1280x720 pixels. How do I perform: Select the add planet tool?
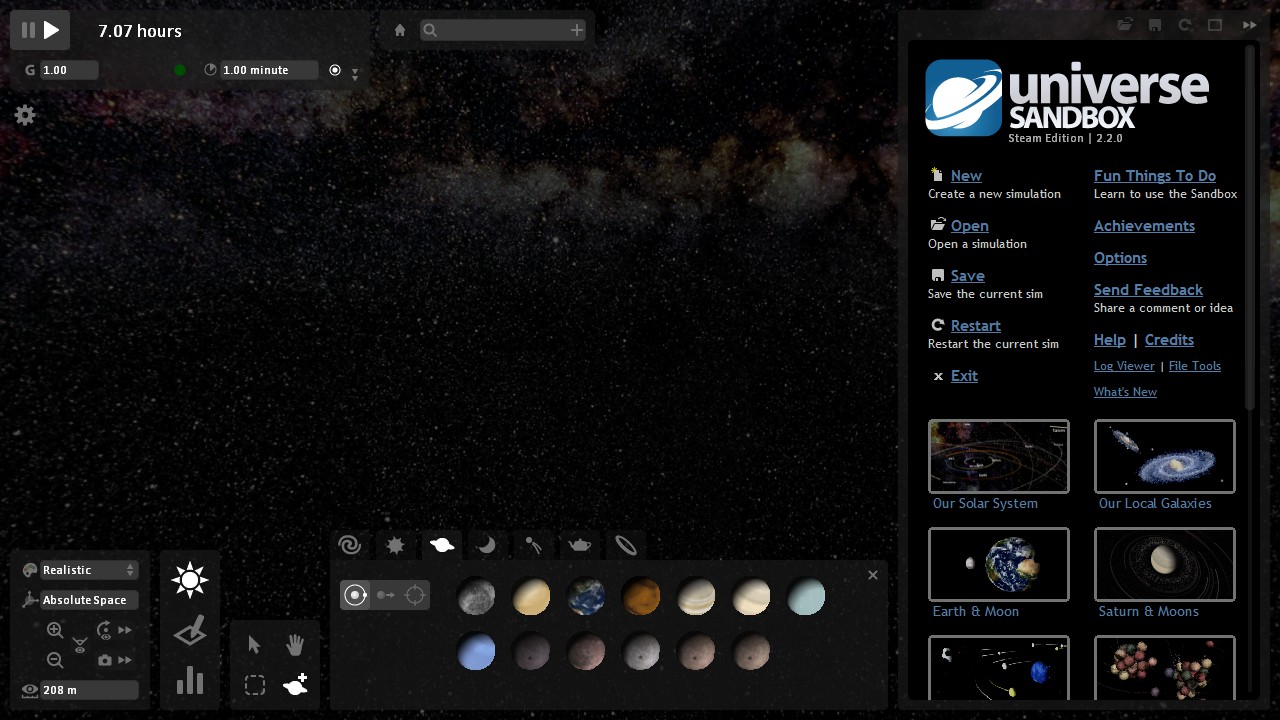click(x=295, y=685)
